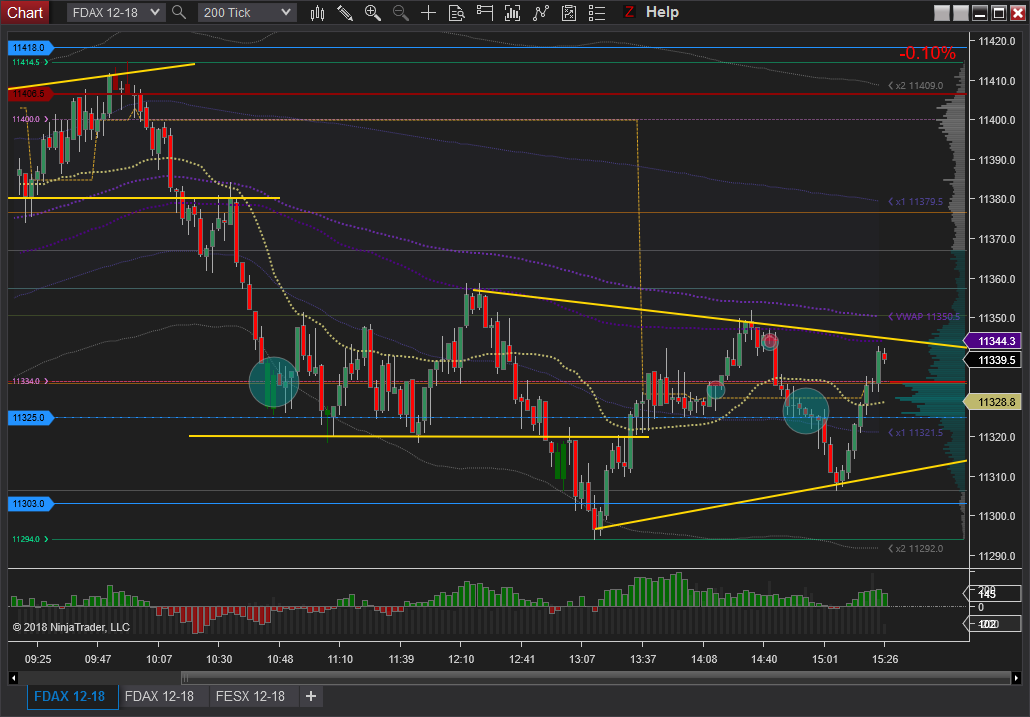Click the 11420.0 price axis label
The image size is (1030, 717).
996,41
